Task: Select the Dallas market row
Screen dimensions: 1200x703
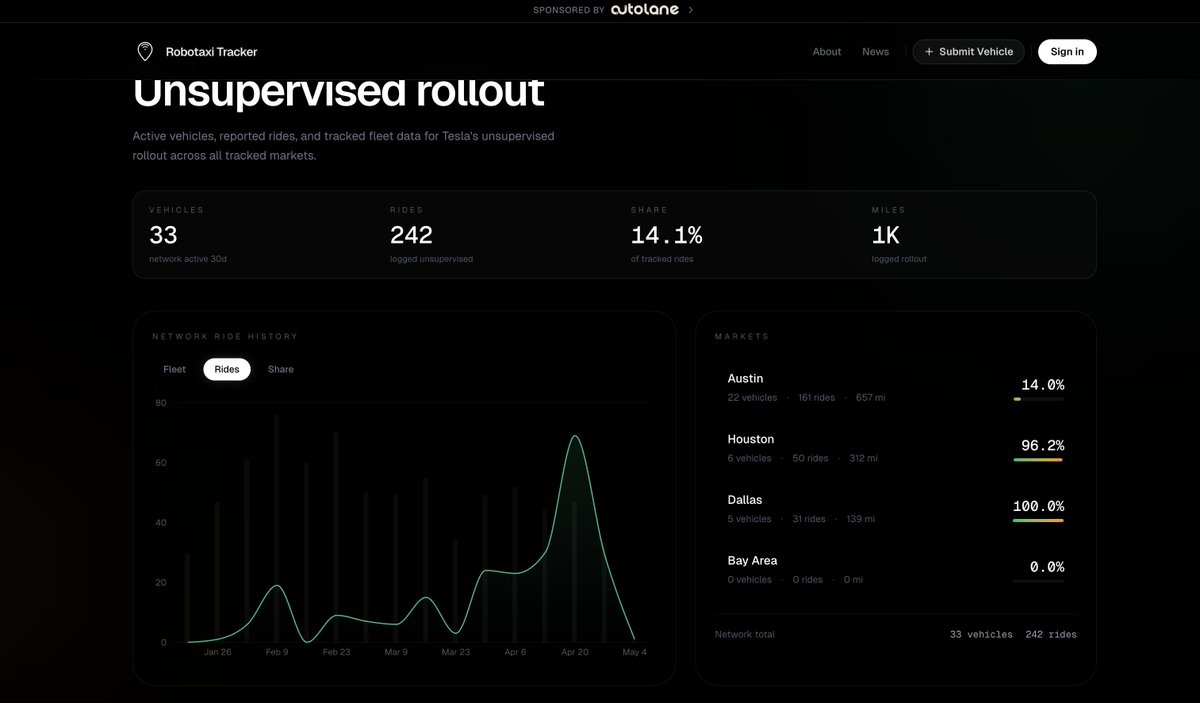Action: click(x=895, y=510)
